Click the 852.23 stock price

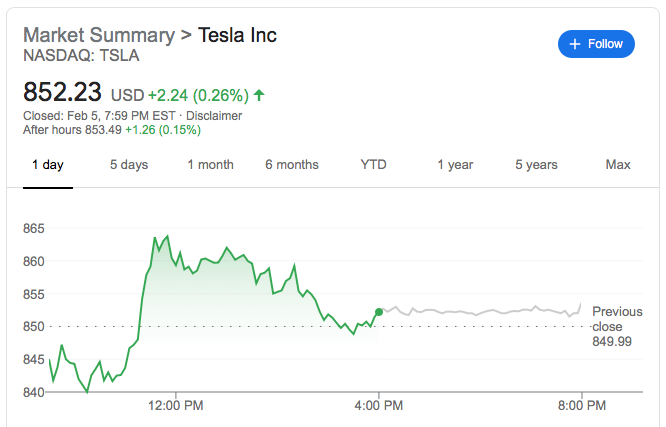pyautogui.click(x=62, y=93)
